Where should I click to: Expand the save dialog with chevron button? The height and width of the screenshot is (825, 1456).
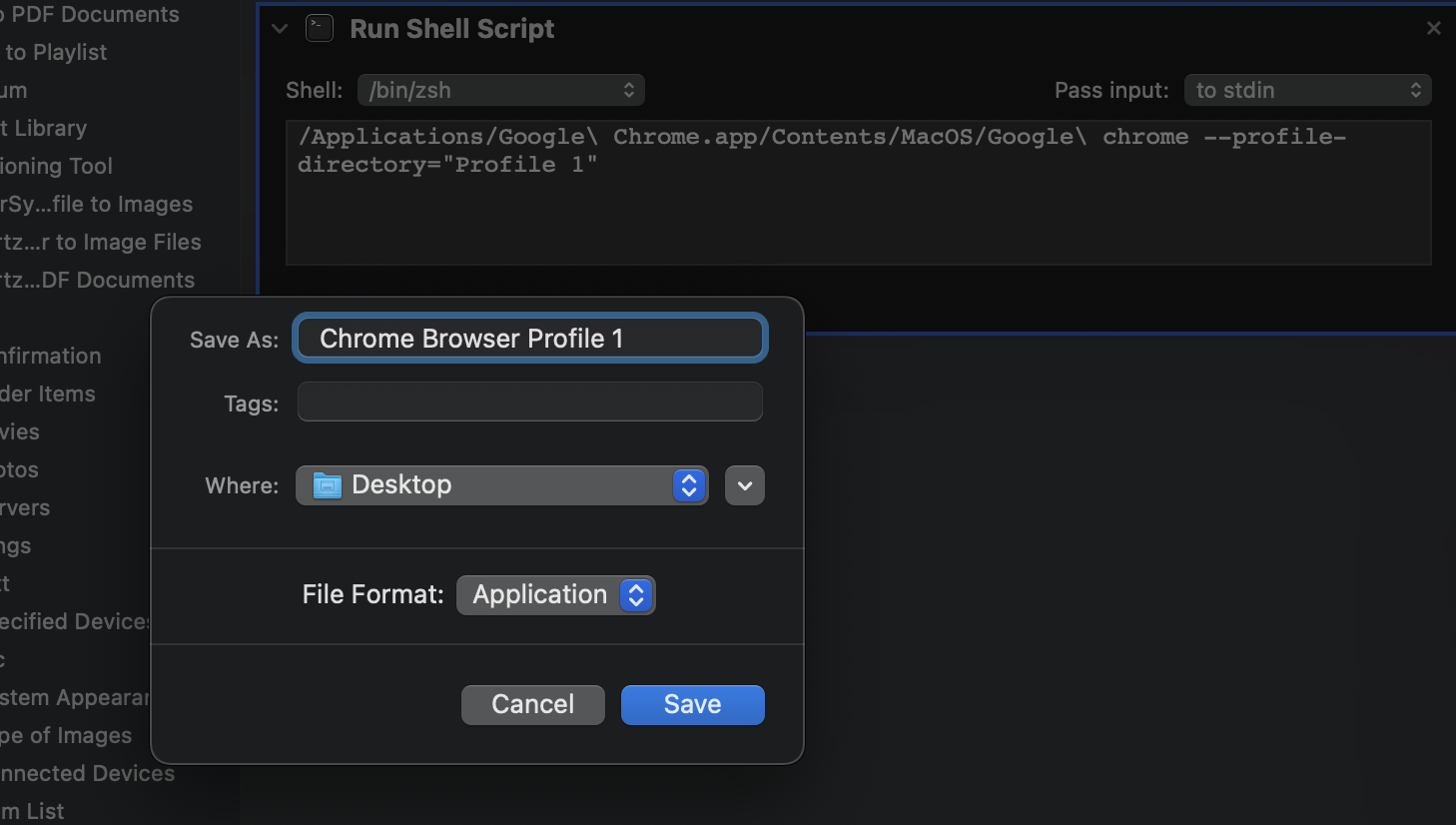coord(744,485)
